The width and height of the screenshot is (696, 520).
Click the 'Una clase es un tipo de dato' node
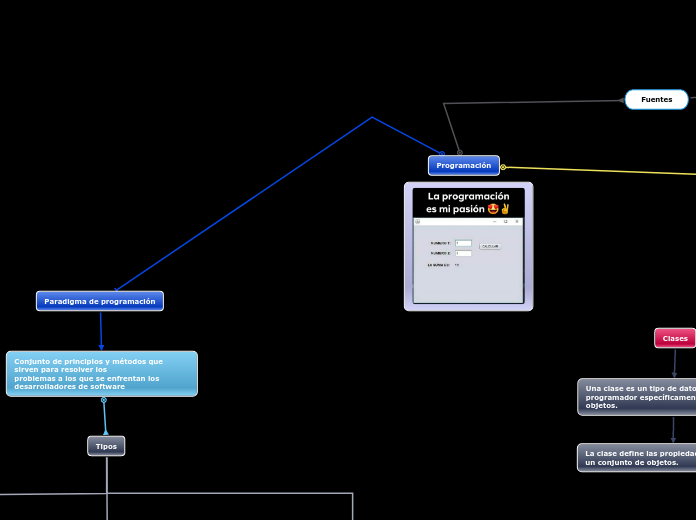pyautogui.click(x=637, y=396)
